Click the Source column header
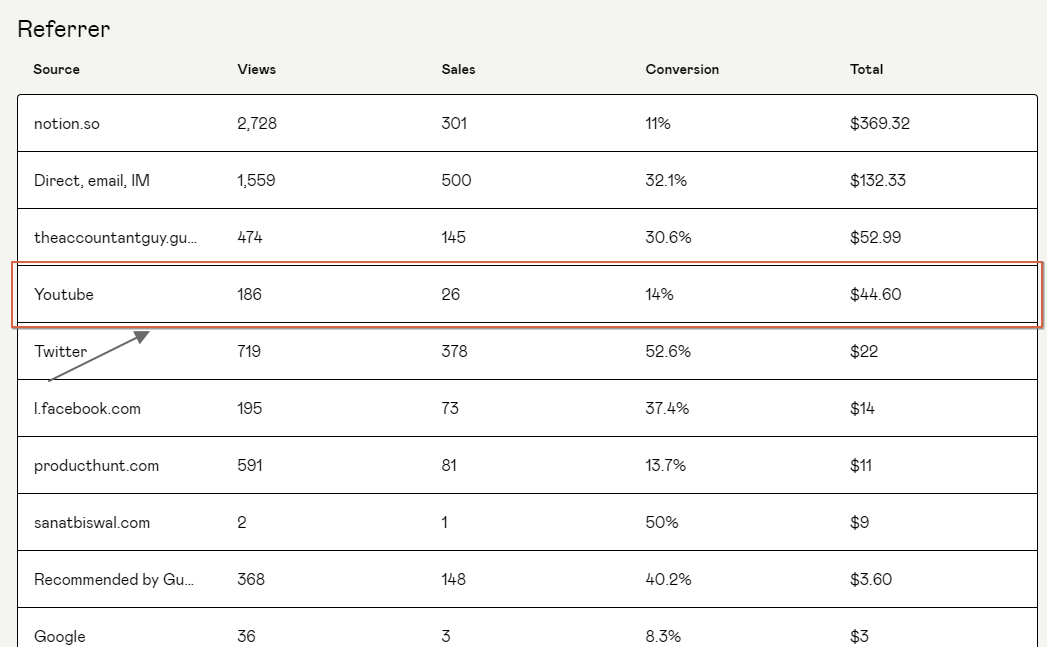 point(56,69)
